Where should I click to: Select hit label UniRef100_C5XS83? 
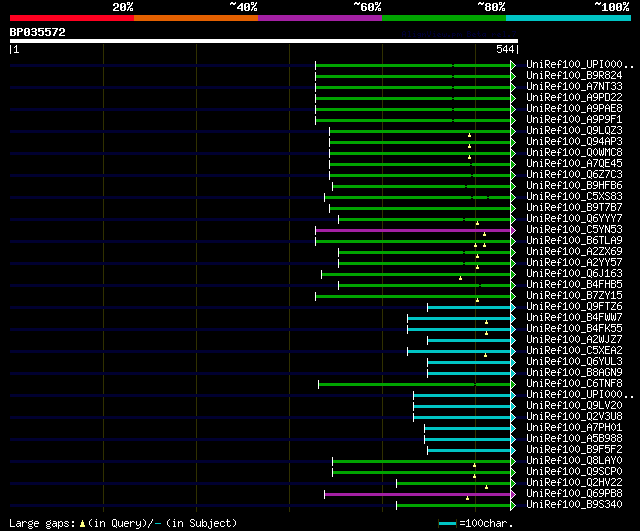574,197
